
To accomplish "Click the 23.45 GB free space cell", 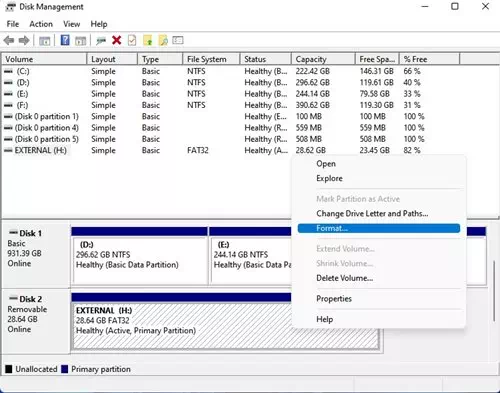I will [x=374, y=150].
